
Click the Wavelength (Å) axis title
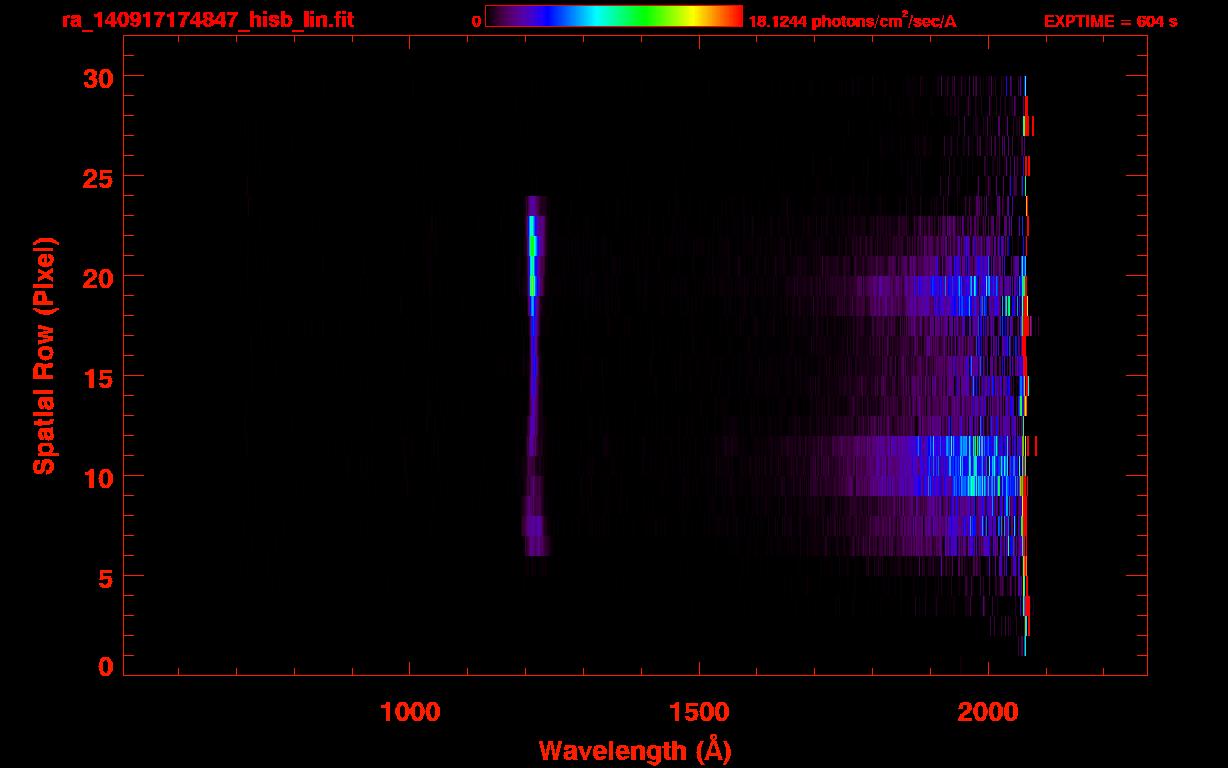(635, 750)
